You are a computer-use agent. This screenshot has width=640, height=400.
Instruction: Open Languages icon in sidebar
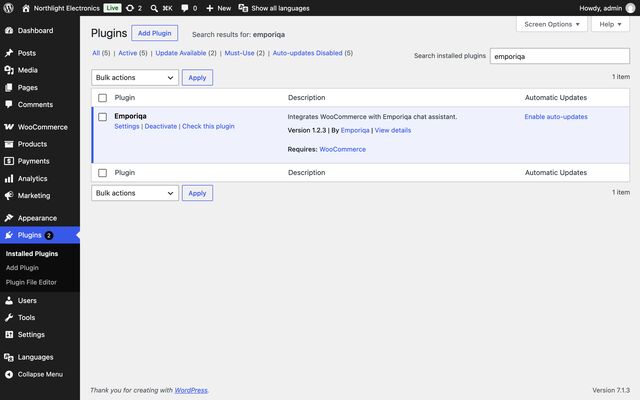[x=9, y=357]
